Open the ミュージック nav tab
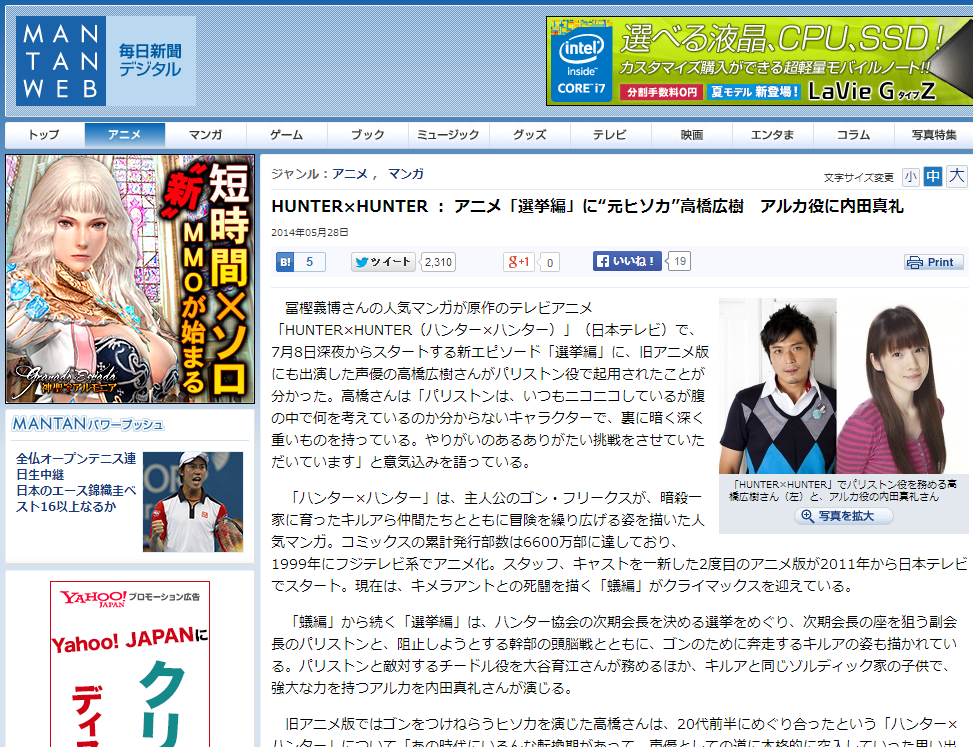 tap(449, 135)
